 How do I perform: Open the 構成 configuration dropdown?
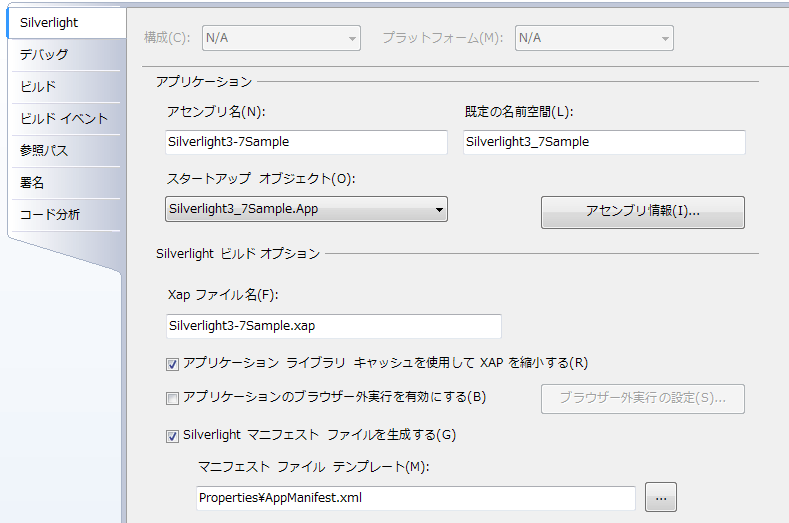tap(281, 38)
